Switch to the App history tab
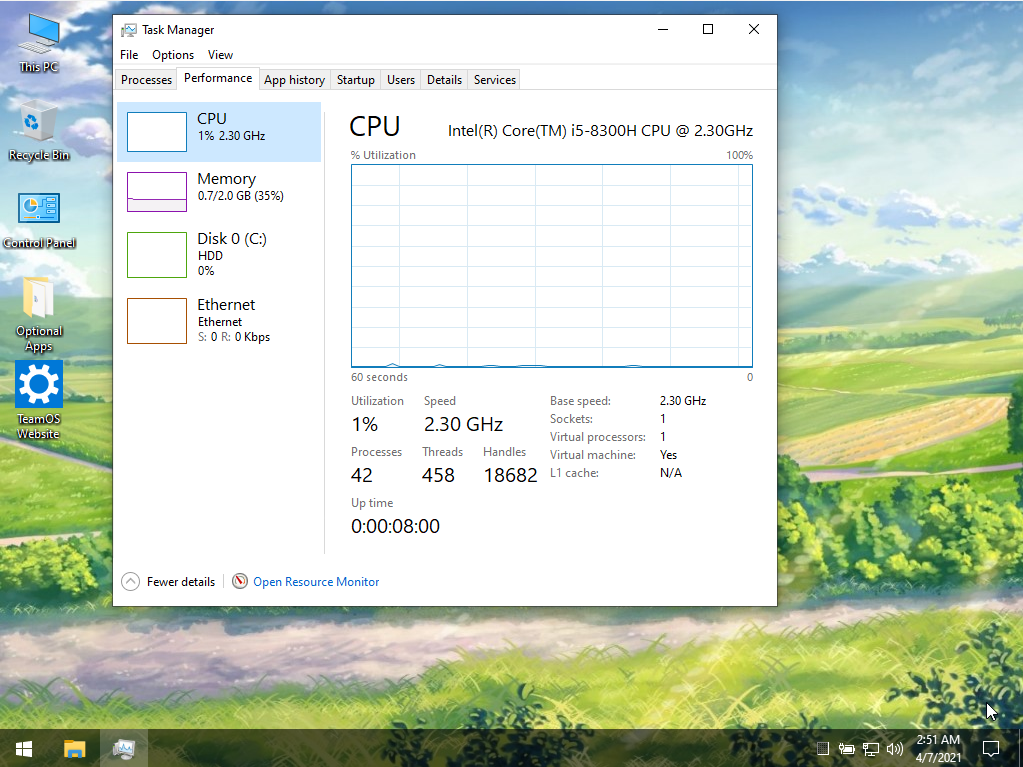The height and width of the screenshot is (767, 1023). pos(294,80)
